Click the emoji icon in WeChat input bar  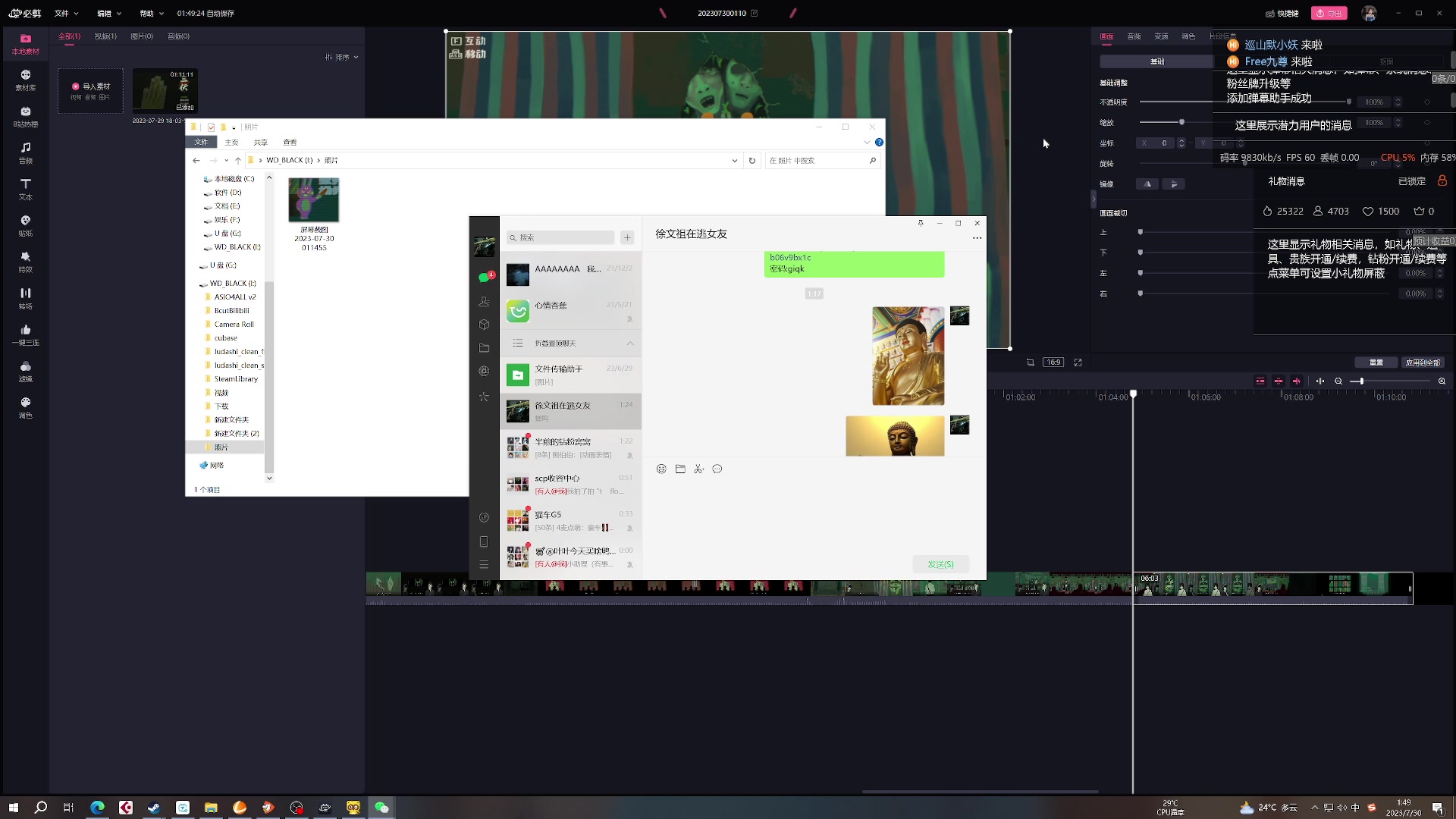[x=661, y=469]
